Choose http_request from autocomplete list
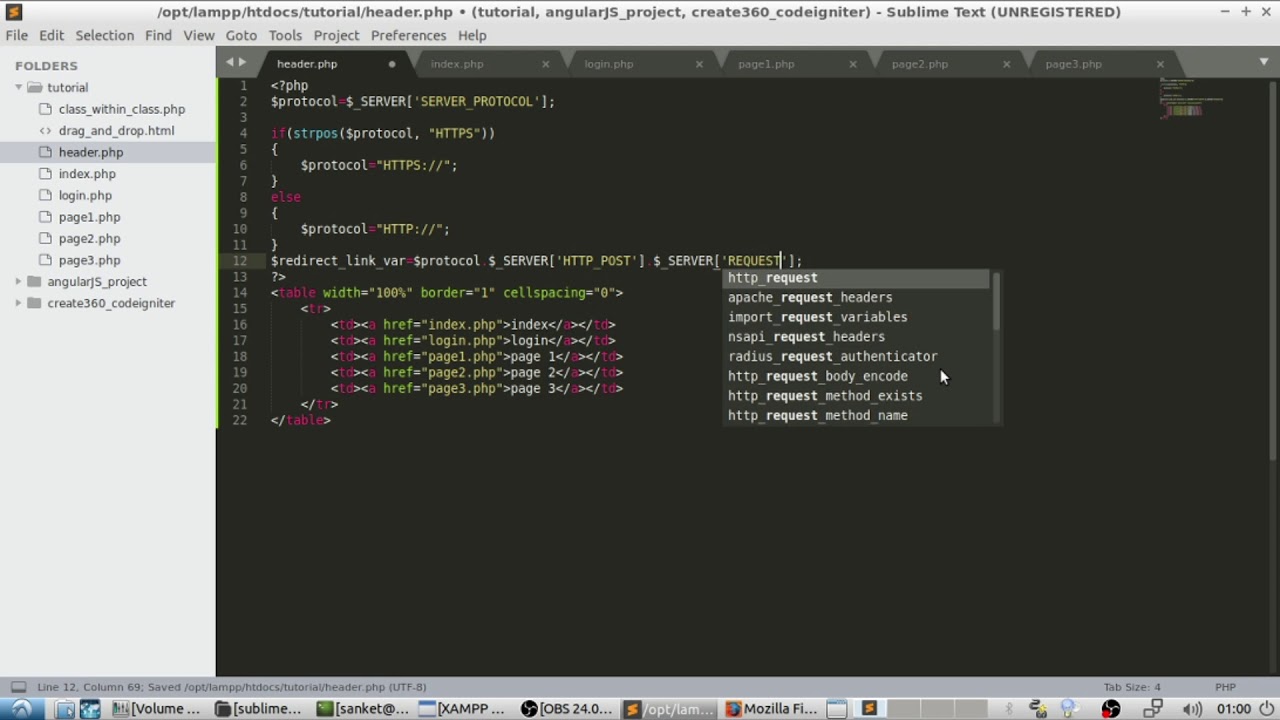The height and width of the screenshot is (720, 1280). pos(858,278)
